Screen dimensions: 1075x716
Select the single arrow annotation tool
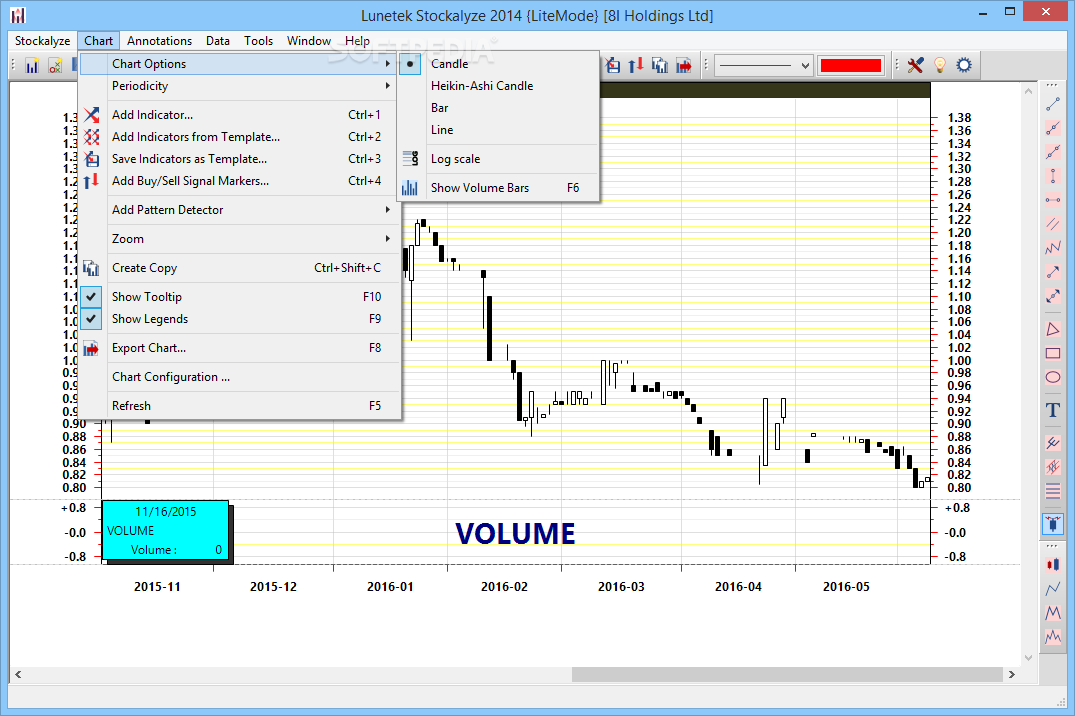click(1052, 272)
